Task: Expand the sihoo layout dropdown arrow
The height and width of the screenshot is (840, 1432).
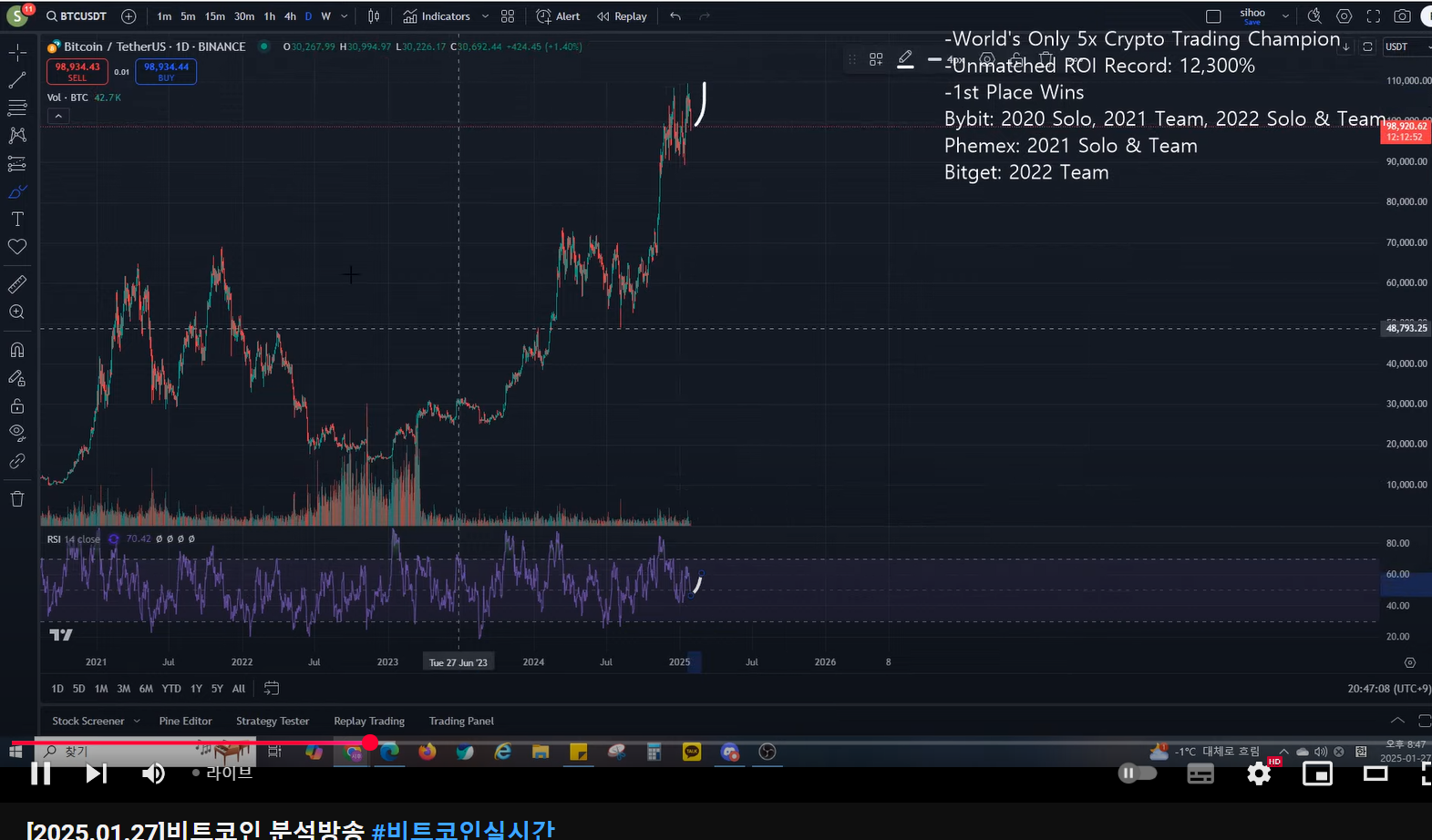Action: [x=1285, y=16]
